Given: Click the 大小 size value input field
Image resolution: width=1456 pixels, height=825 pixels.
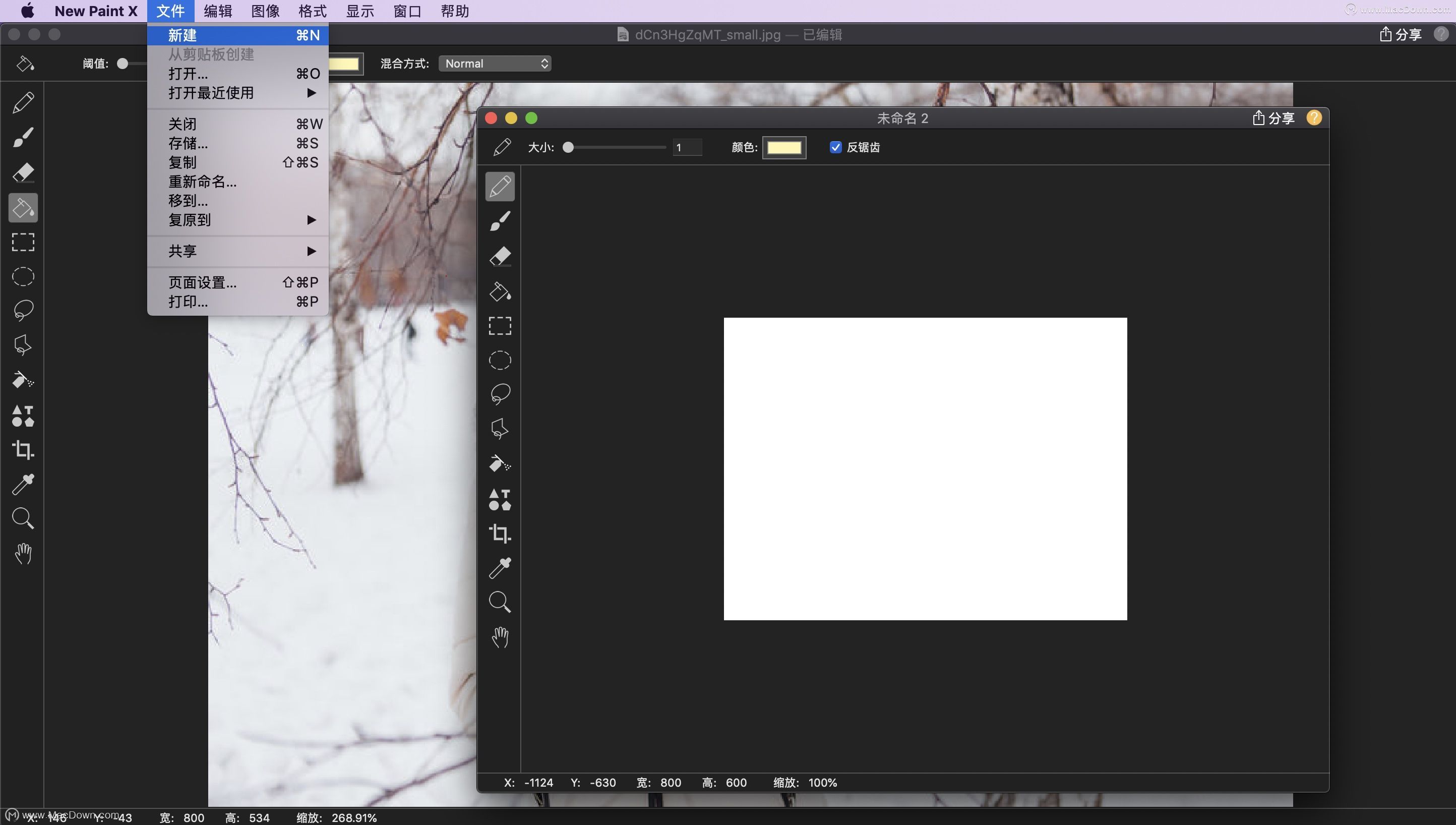Looking at the screenshot, I should click(x=686, y=148).
